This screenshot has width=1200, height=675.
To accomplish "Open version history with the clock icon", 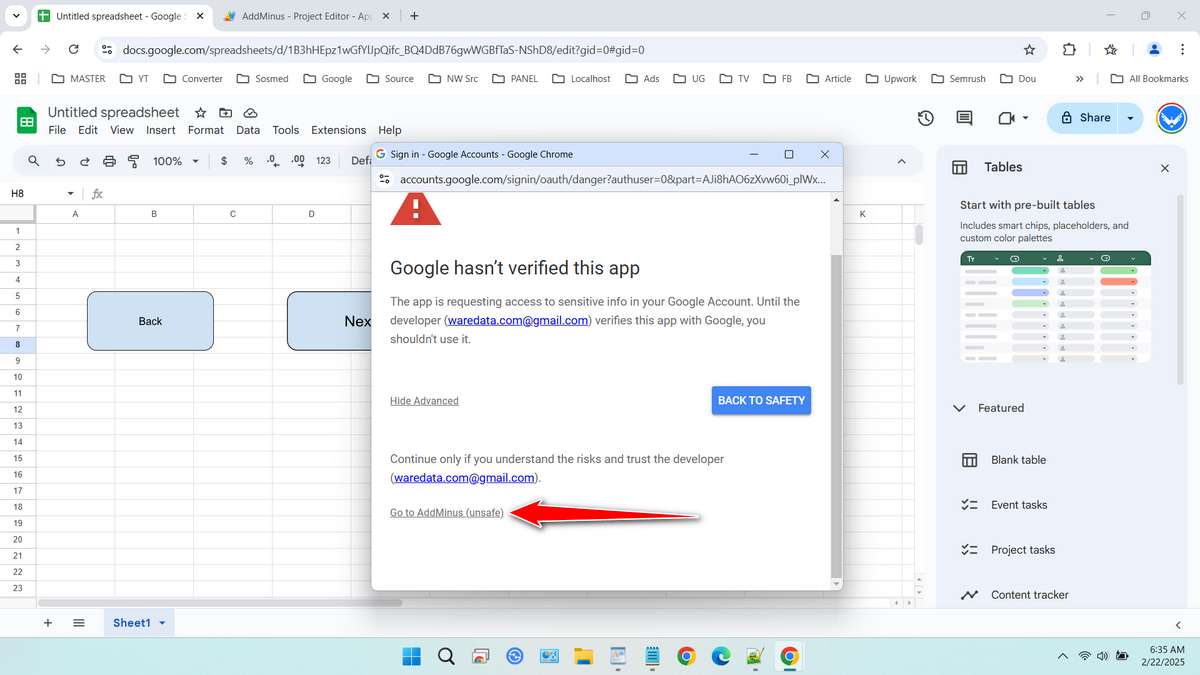I will click(x=925, y=117).
